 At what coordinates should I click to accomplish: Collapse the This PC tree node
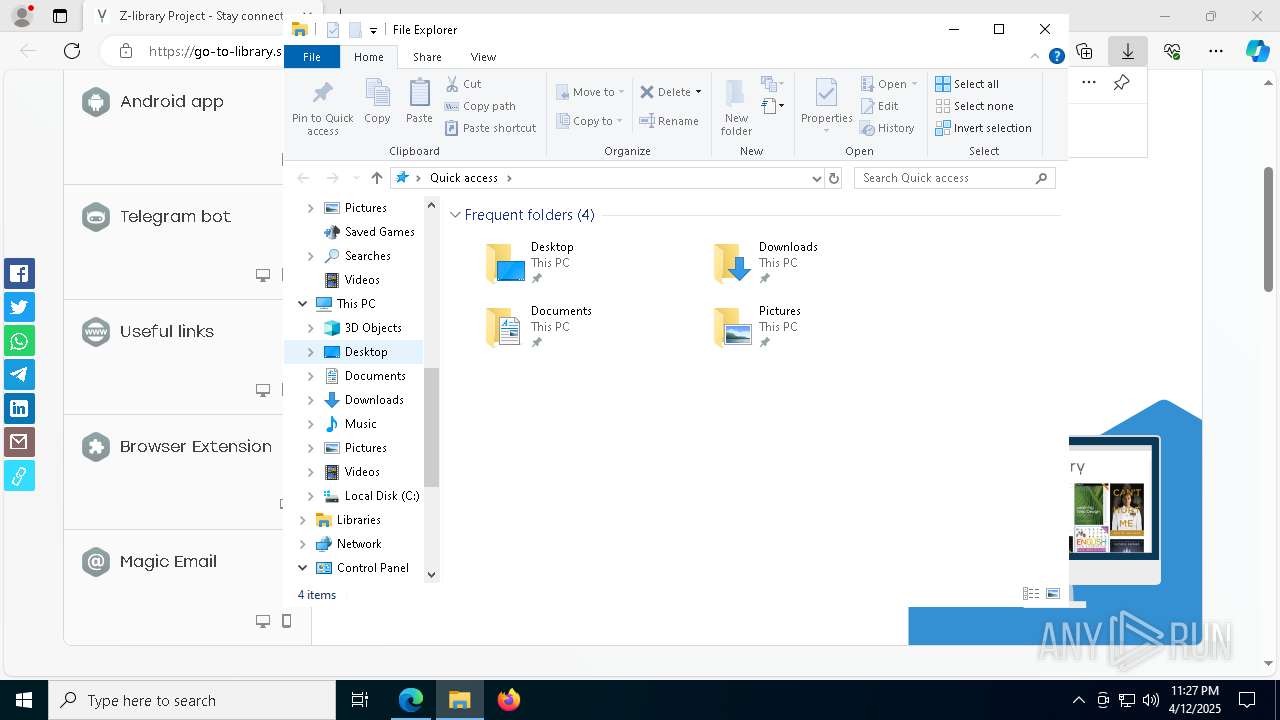point(303,304)
